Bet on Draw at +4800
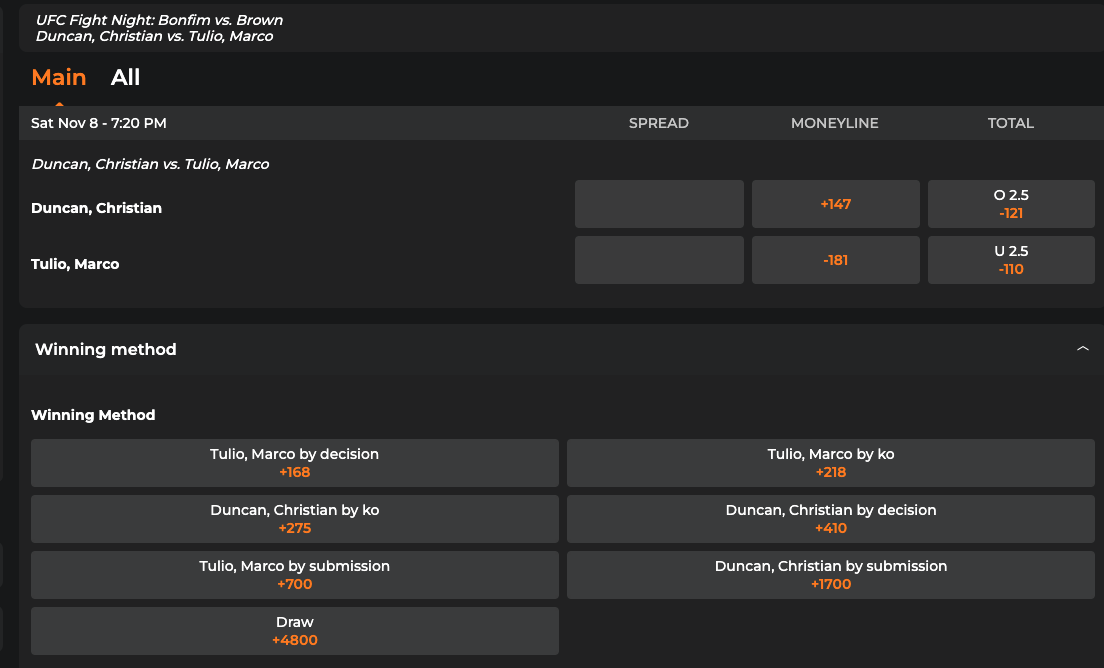The height and width of the screenshot is (668, 1104). point(295,631)
